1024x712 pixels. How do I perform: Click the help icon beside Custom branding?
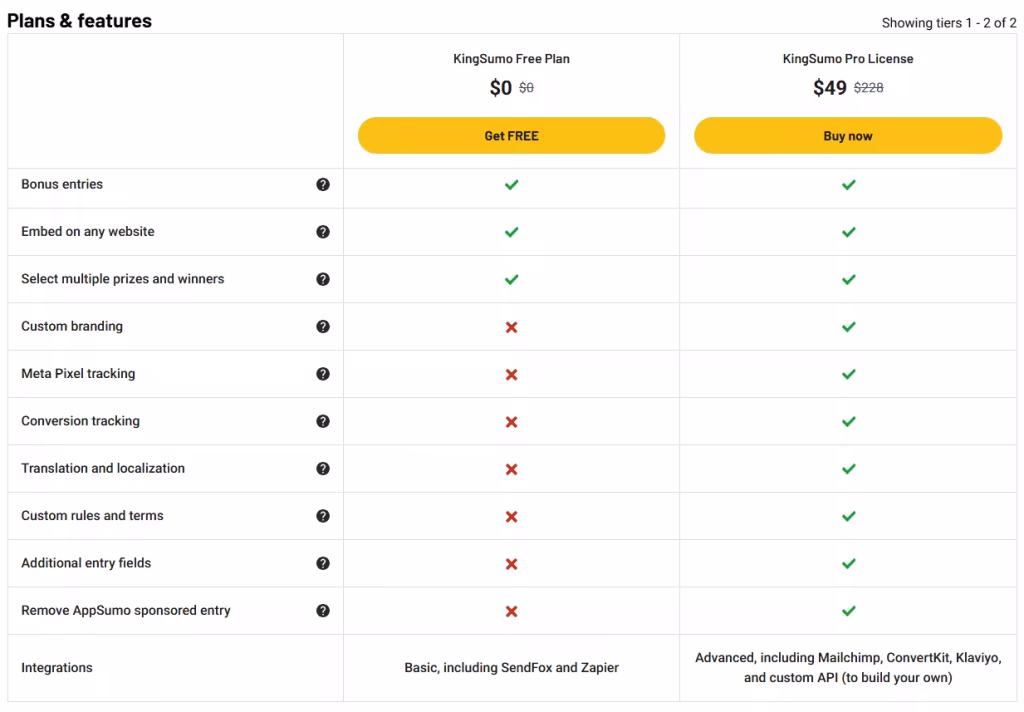point(323,326)
